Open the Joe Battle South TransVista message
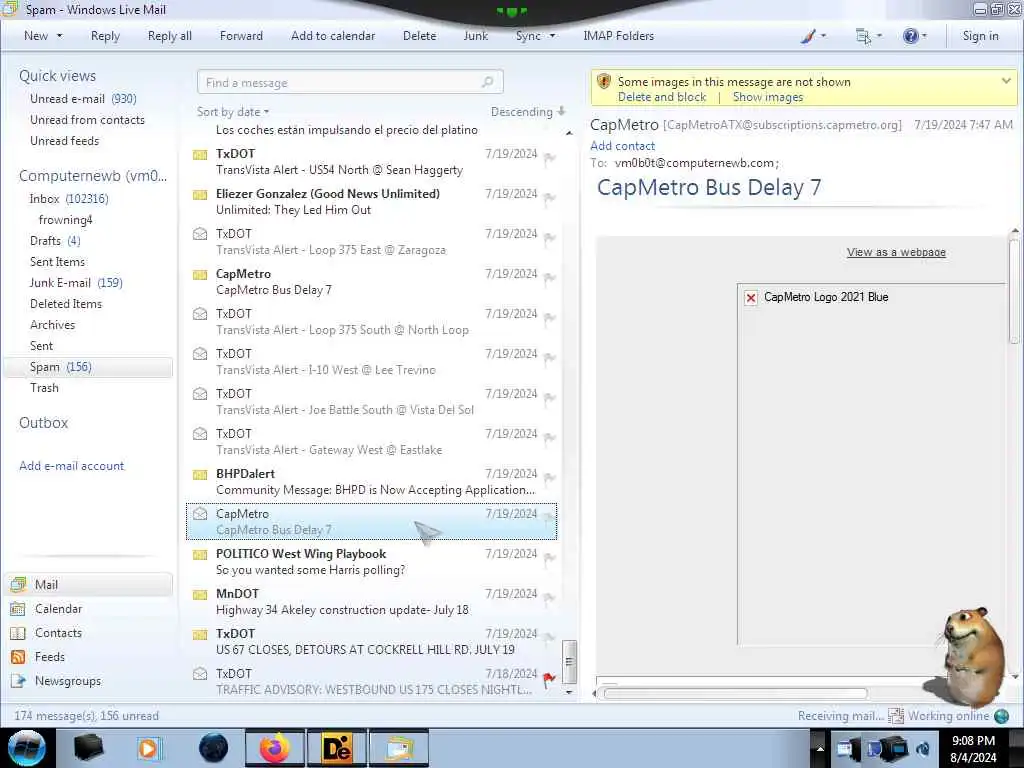Viewport: 1024px width, 768px height. (x=371, y=402)
